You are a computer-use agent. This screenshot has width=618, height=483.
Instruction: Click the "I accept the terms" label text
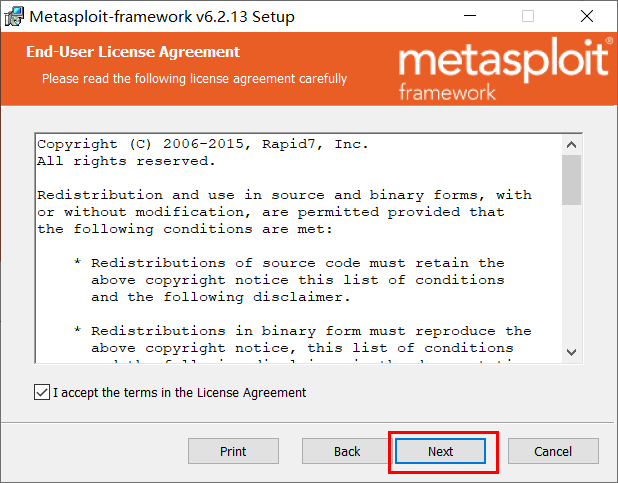tap(179, 393)
